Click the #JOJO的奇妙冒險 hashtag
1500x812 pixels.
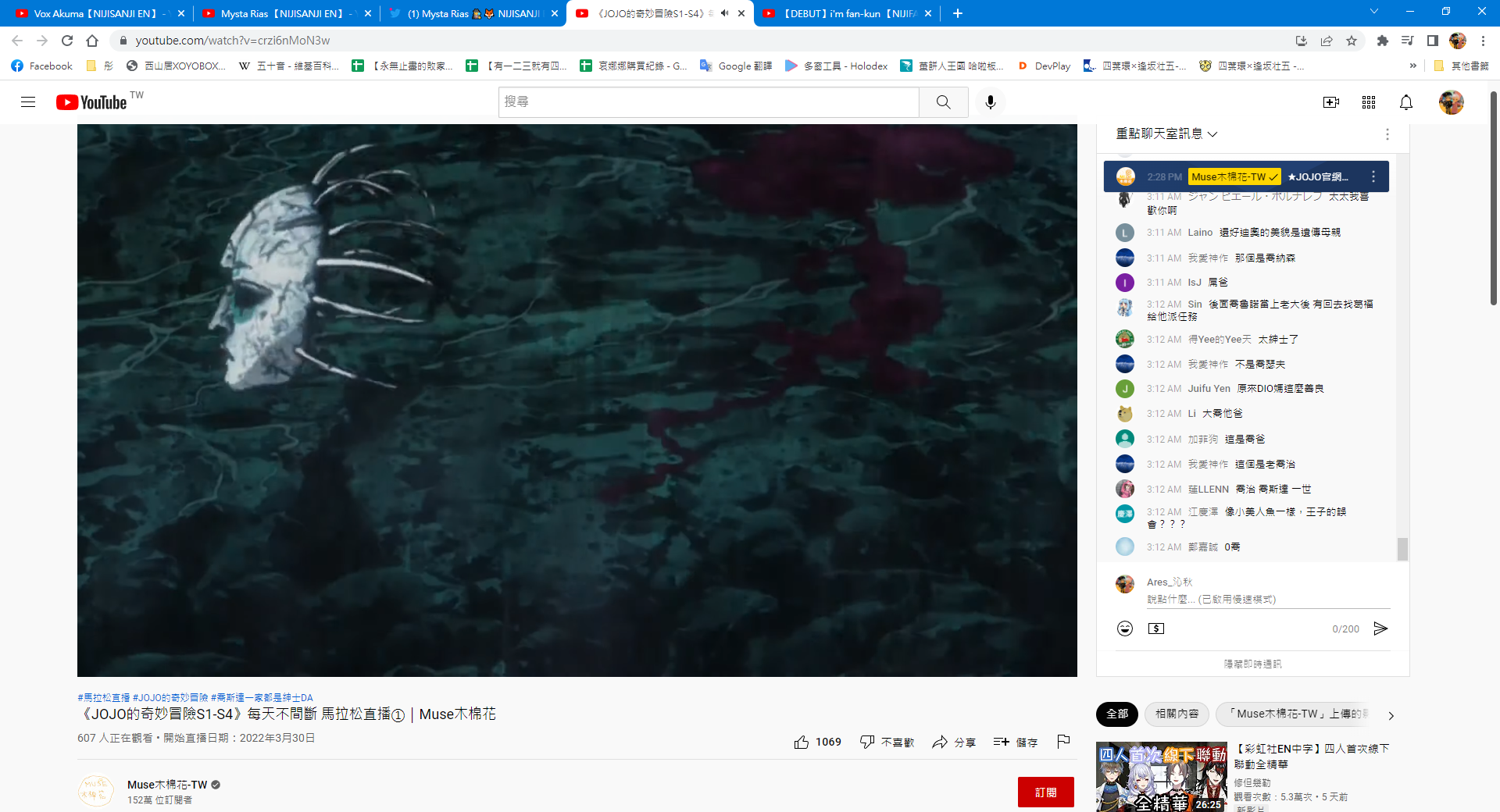coord(170,697)
